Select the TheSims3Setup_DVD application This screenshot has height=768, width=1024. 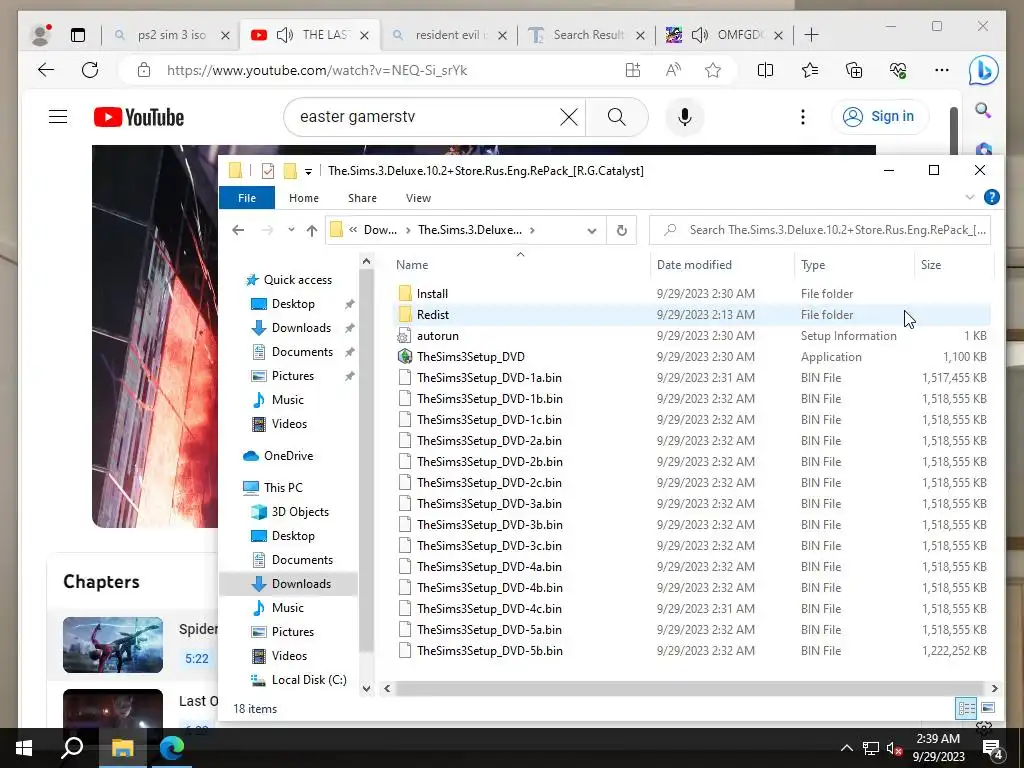click(692, 357)
